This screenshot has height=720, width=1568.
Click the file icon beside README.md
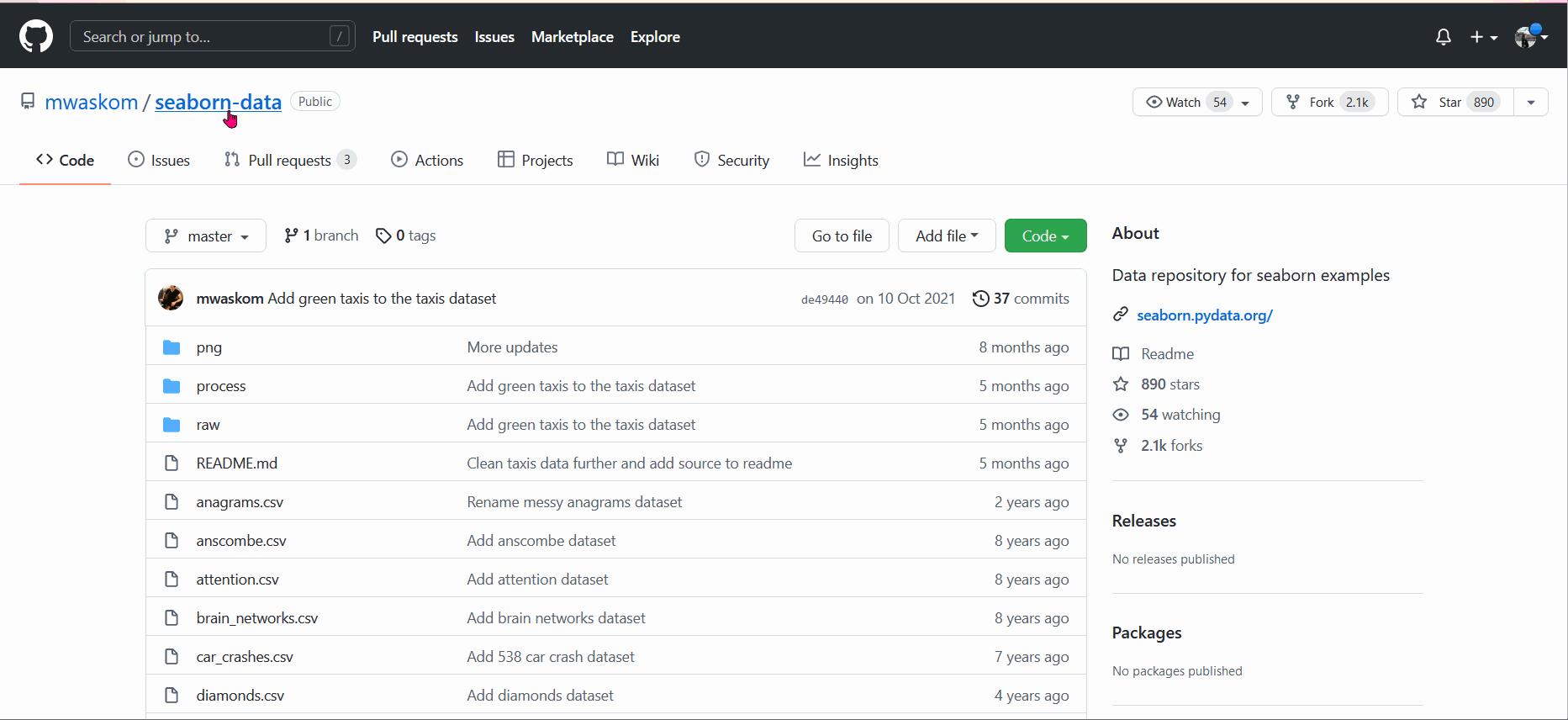click(172, 463)
